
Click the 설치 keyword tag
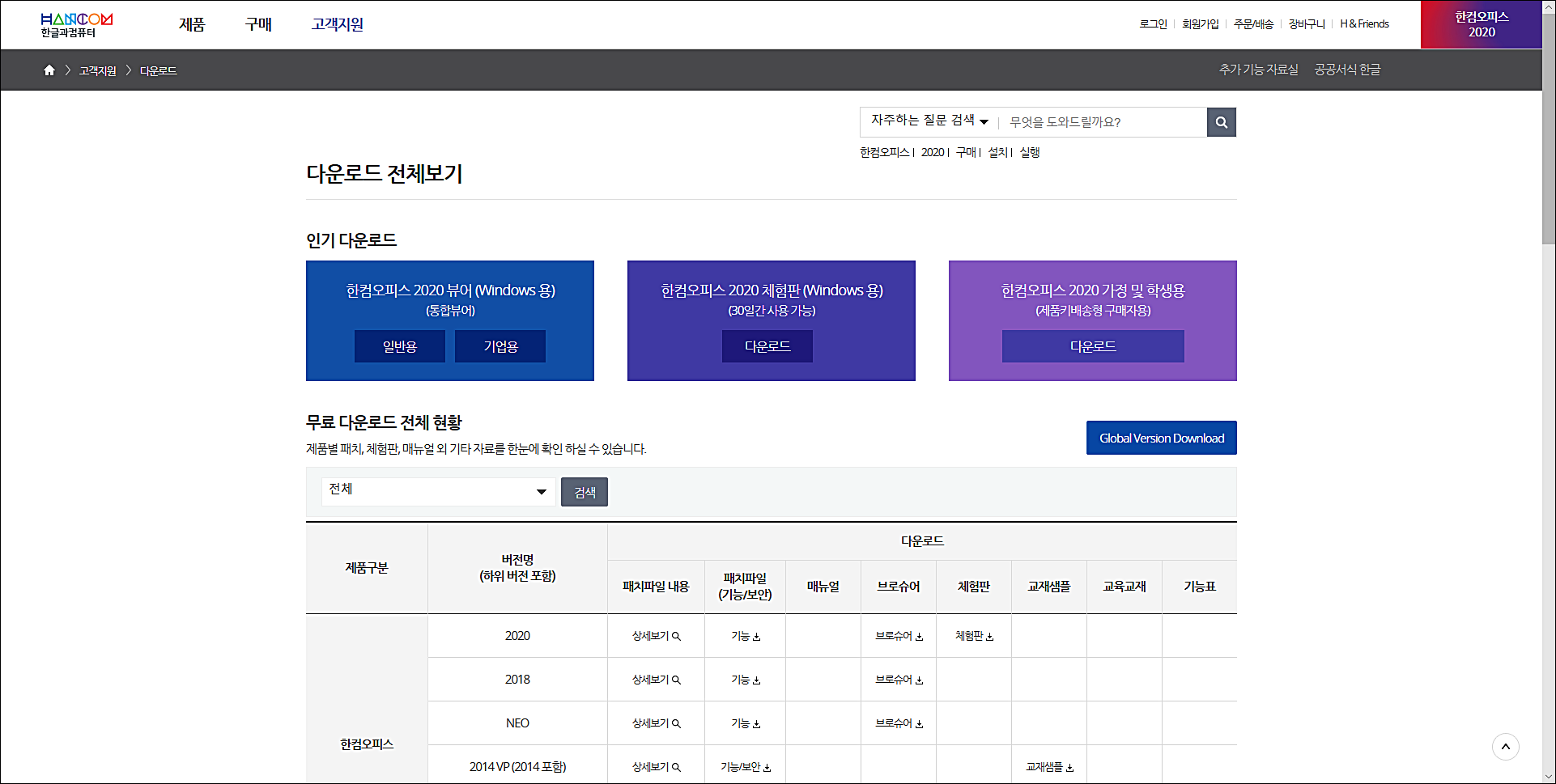998,152
